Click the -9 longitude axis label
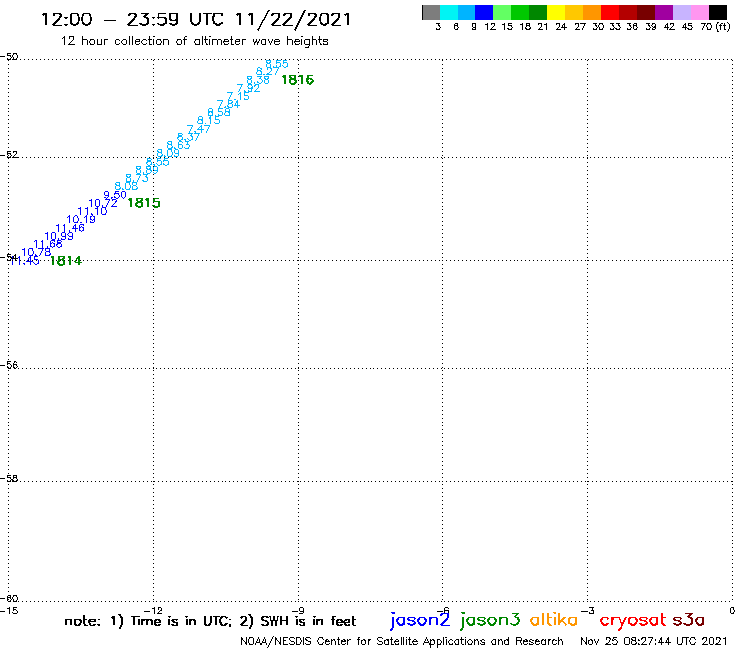 click(x=298, y=611)
